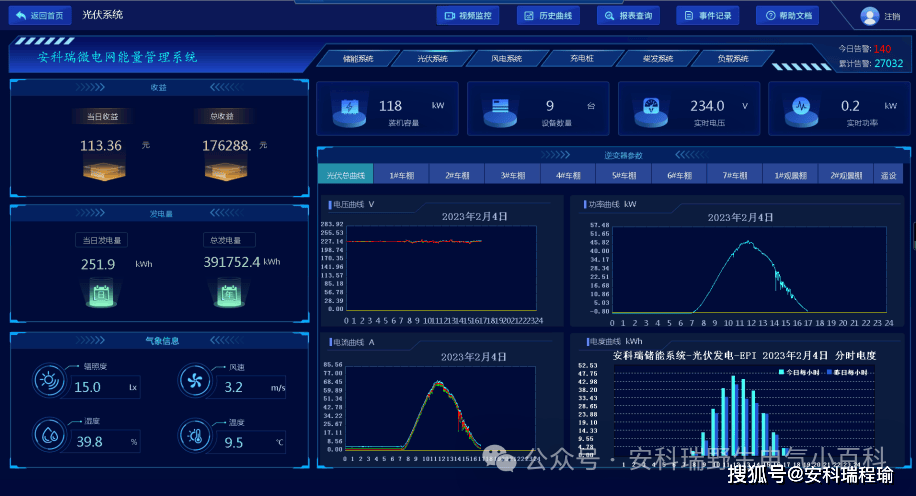This screenshot has width=916, height=496.
Task: Select the 遥设 tab
Action: pos(888,175)
